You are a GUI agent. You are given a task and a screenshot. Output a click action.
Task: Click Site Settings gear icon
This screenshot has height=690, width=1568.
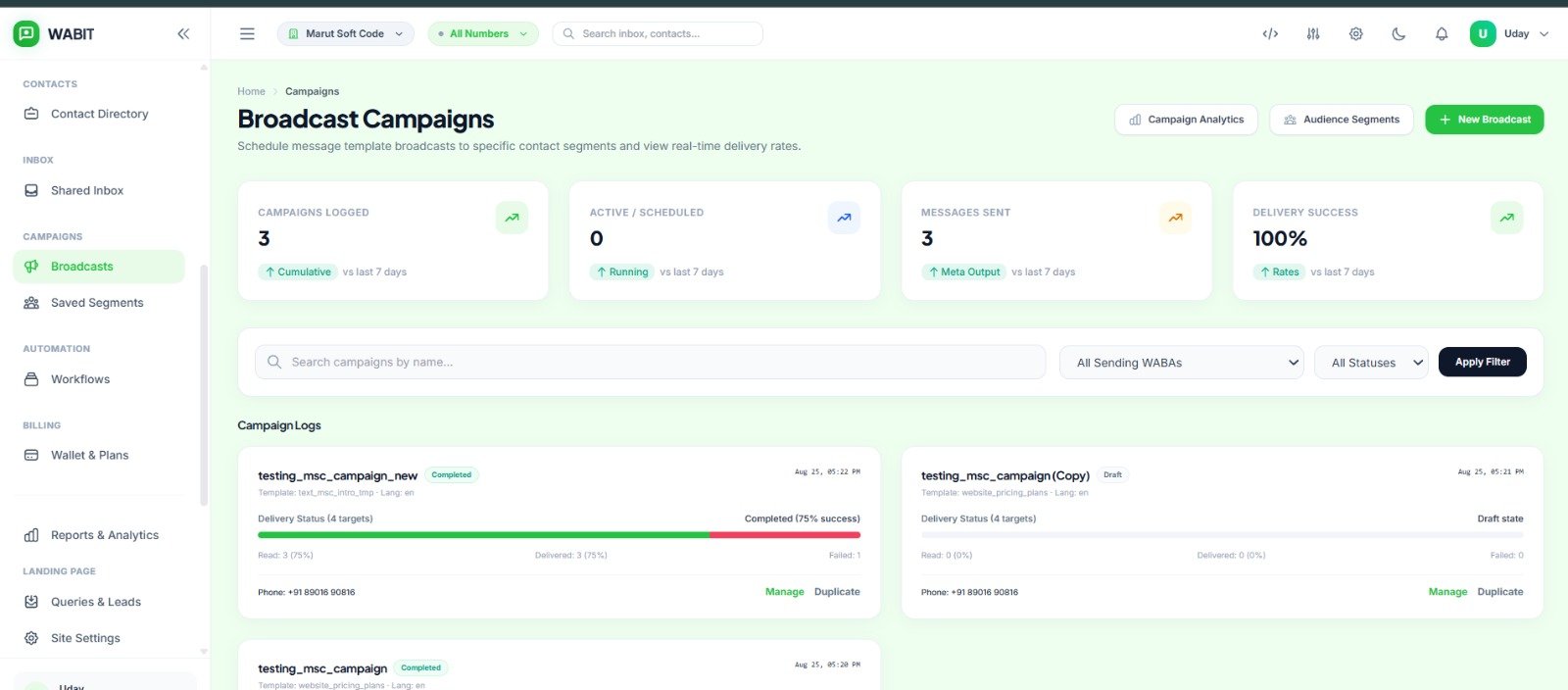[31, 638]
